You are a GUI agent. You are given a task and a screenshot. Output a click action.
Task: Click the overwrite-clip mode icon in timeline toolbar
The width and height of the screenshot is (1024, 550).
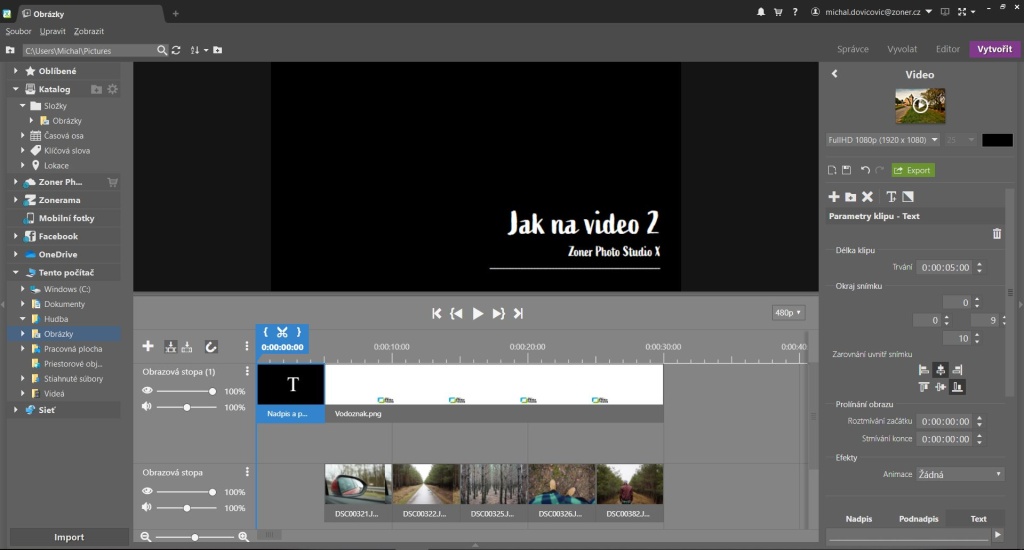[187, 347]
